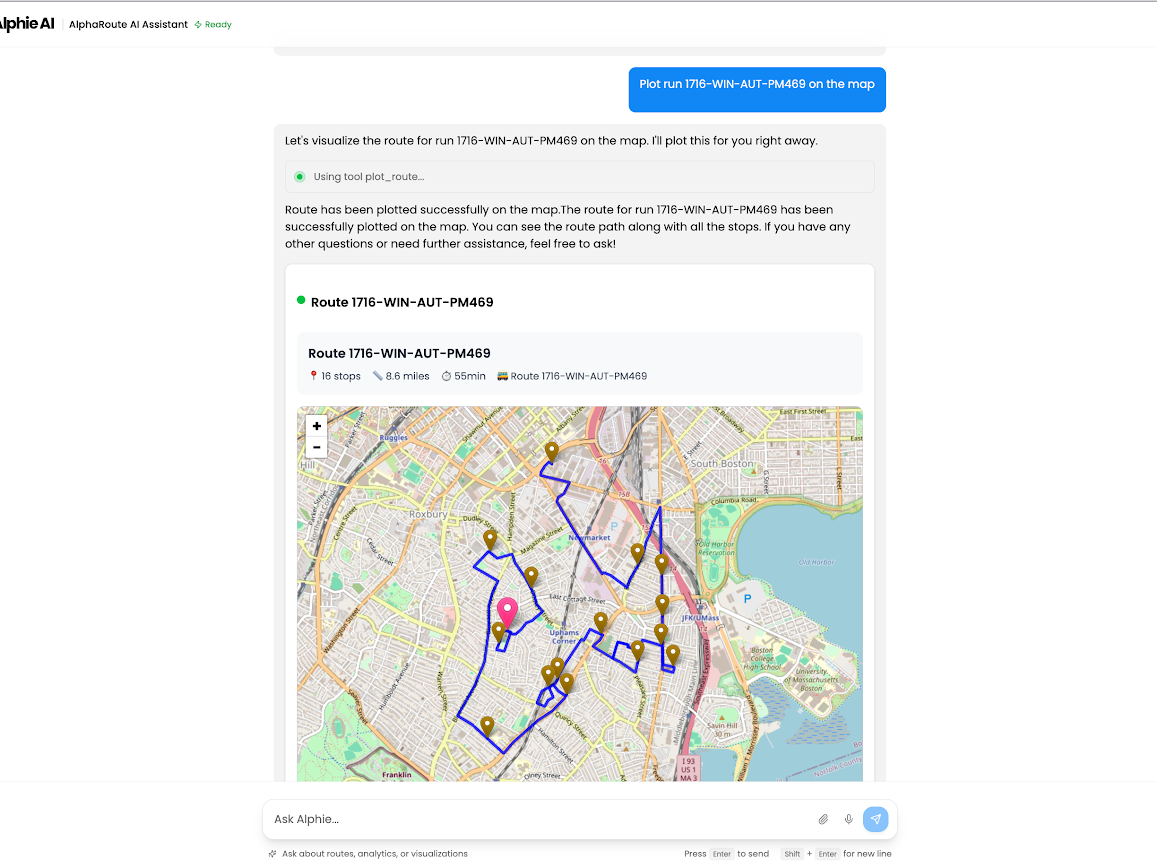The width and height of the screenshot is (1157, 868).
Task: Open the stop marker above Uphams Corner
Action: click(601, 622)
